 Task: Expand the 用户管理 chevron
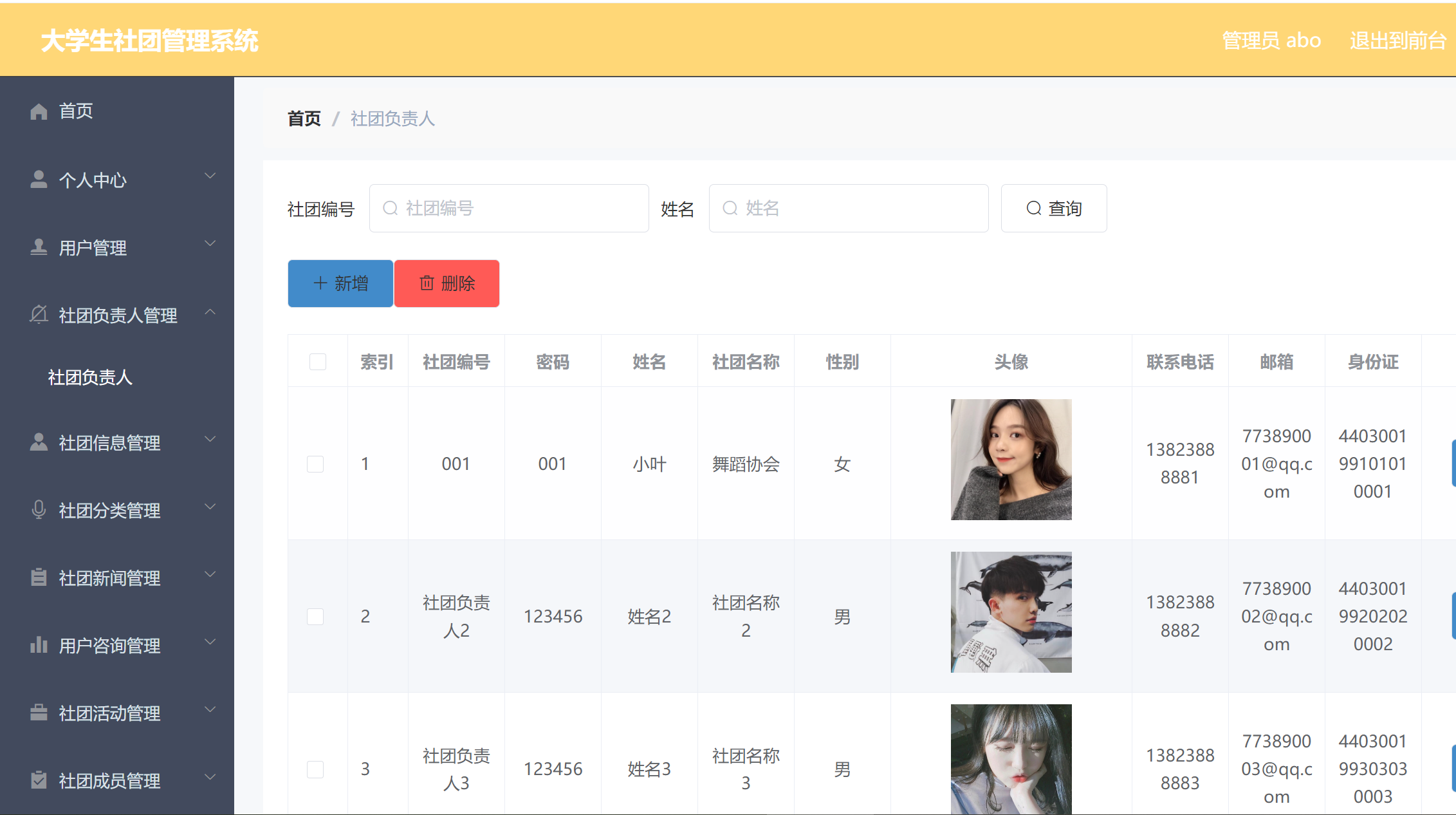click(210, 243)
